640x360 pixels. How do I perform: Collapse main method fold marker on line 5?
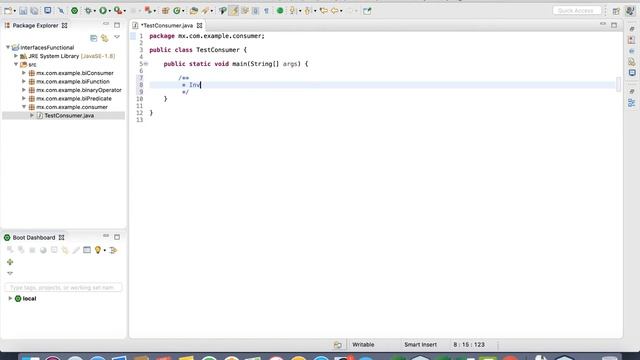click(146, 64)
